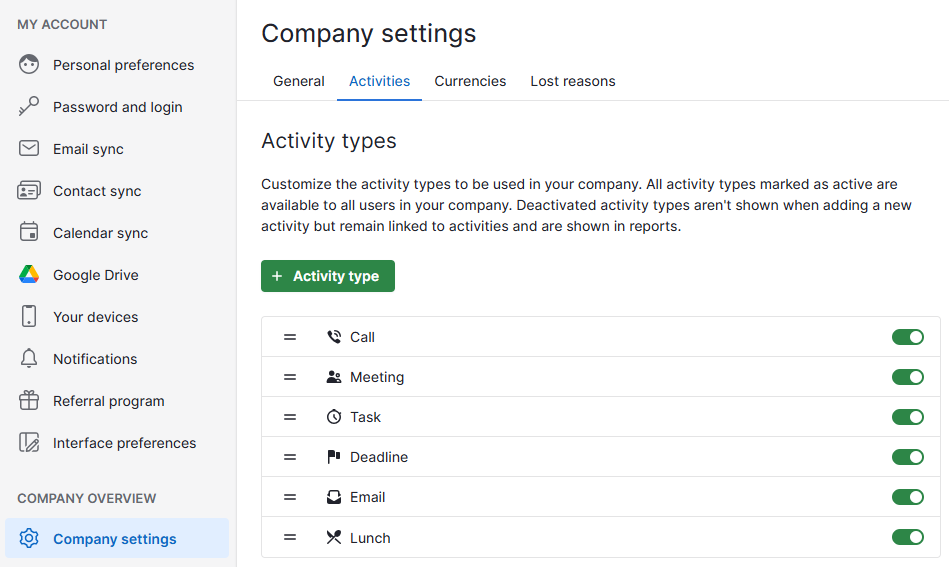
Task: Open the Lost reasons tab
Action: pos(572,81)
